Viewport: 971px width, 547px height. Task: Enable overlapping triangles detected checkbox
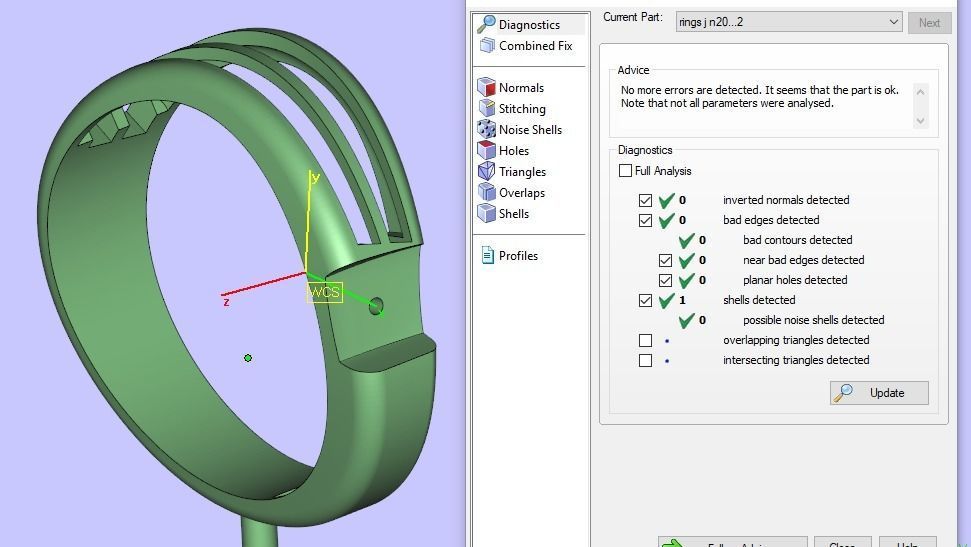[645, 340]
